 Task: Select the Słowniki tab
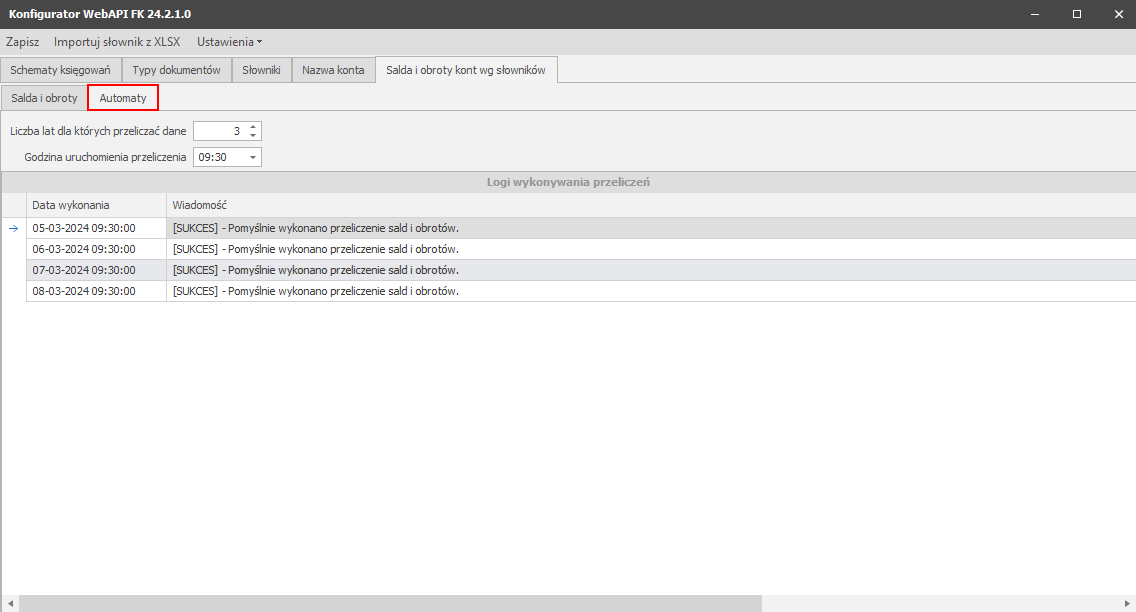pyautogui.click(x=262, y=70)
